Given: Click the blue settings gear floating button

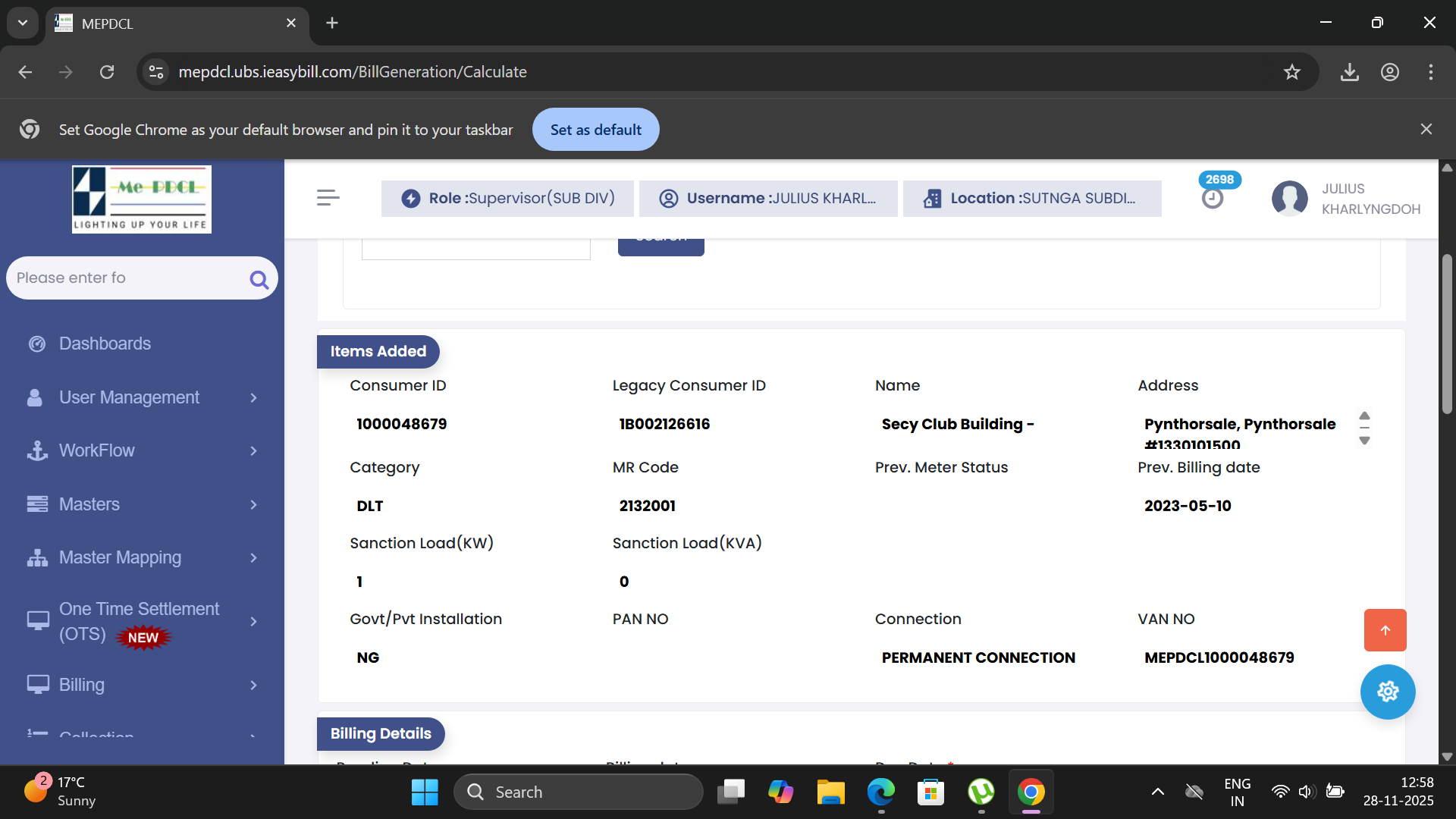Looking at the screenshot, I should pyautogui.click(x=1387, y=692).
